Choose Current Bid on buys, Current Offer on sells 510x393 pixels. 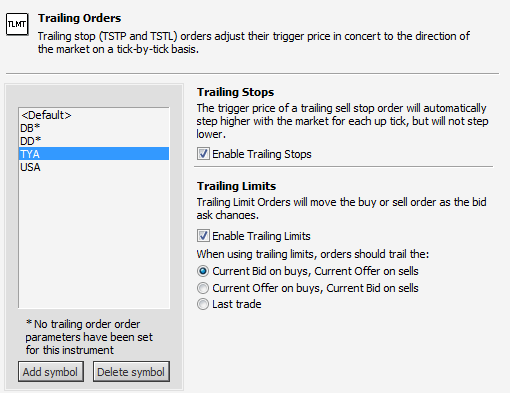click(x=203, y=271)
